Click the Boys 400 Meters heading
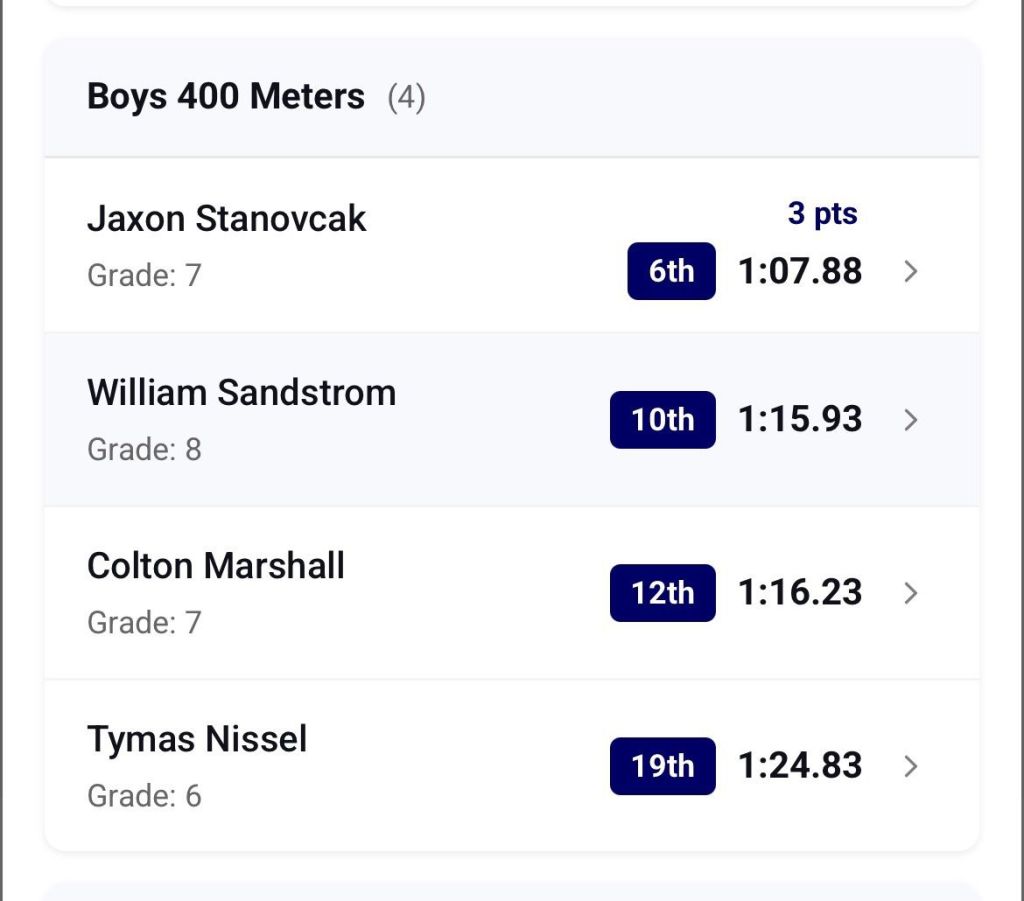The height and width of the screenshot is (901, 1024). coord(226,97)
